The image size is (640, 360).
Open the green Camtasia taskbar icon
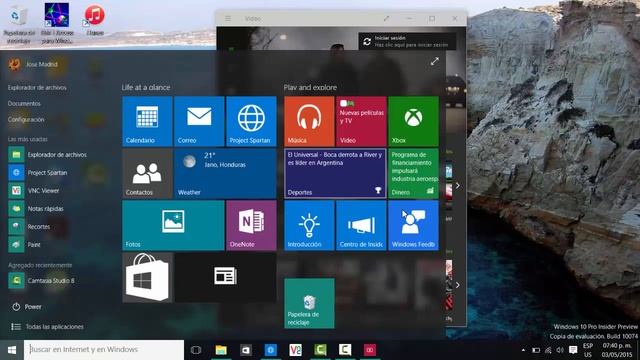pyautogui.click(x=320, y=350)
